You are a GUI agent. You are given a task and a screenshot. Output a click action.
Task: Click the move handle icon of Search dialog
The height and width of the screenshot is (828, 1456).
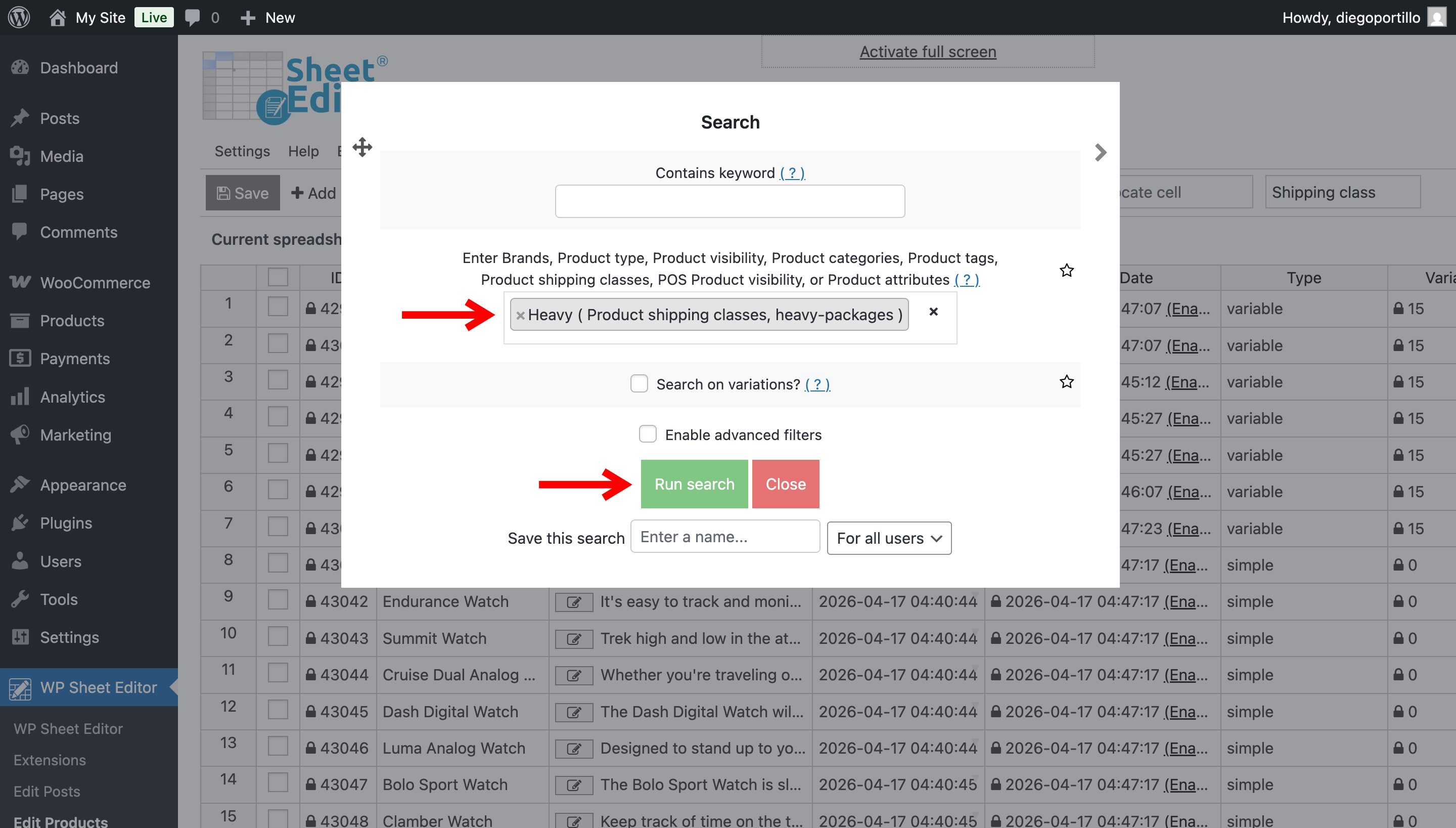(362, 147)
